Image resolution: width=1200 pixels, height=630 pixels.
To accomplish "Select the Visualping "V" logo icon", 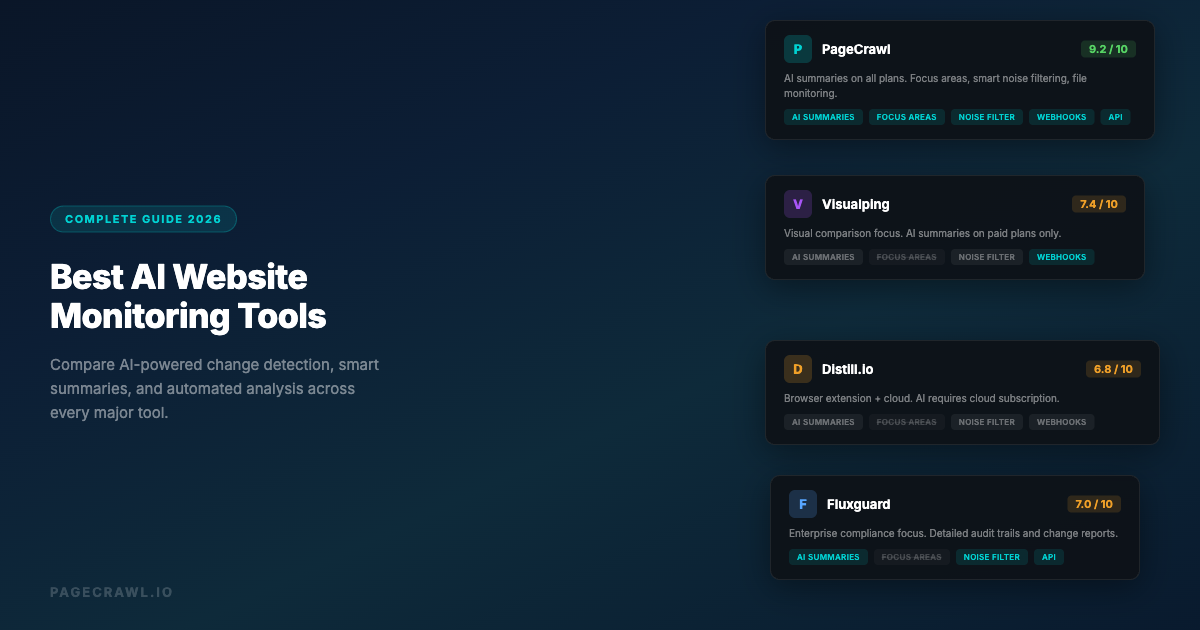I will [797, 203].
